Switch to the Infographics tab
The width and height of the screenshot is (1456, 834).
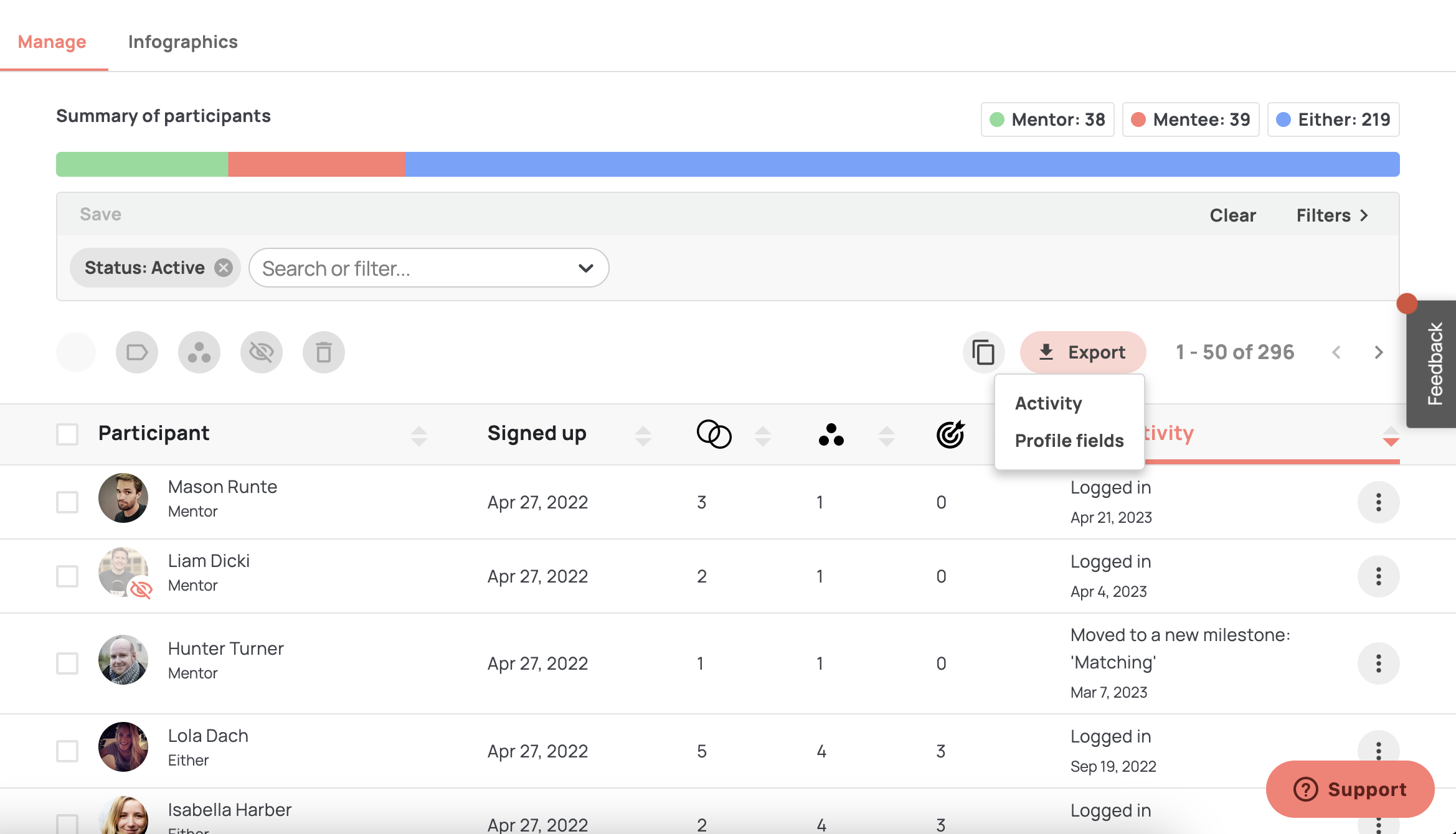point(183,42)
